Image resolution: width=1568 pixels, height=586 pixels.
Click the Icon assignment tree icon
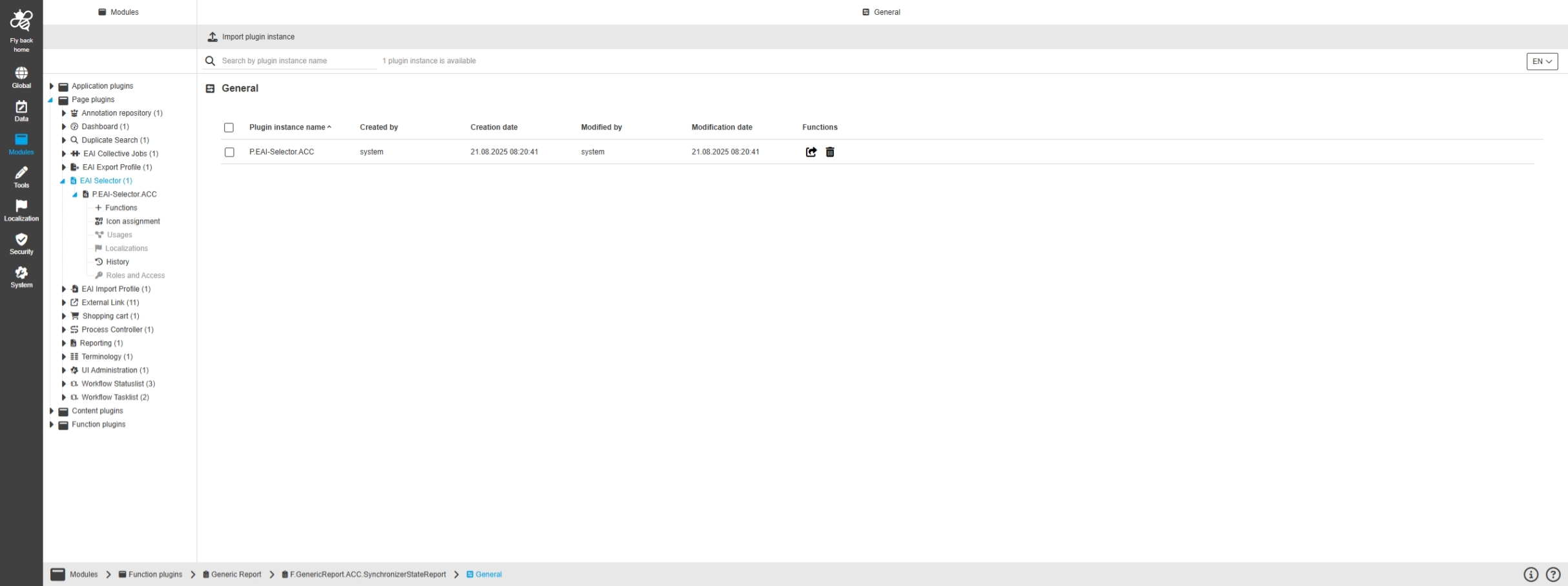[x=99, y=221]
